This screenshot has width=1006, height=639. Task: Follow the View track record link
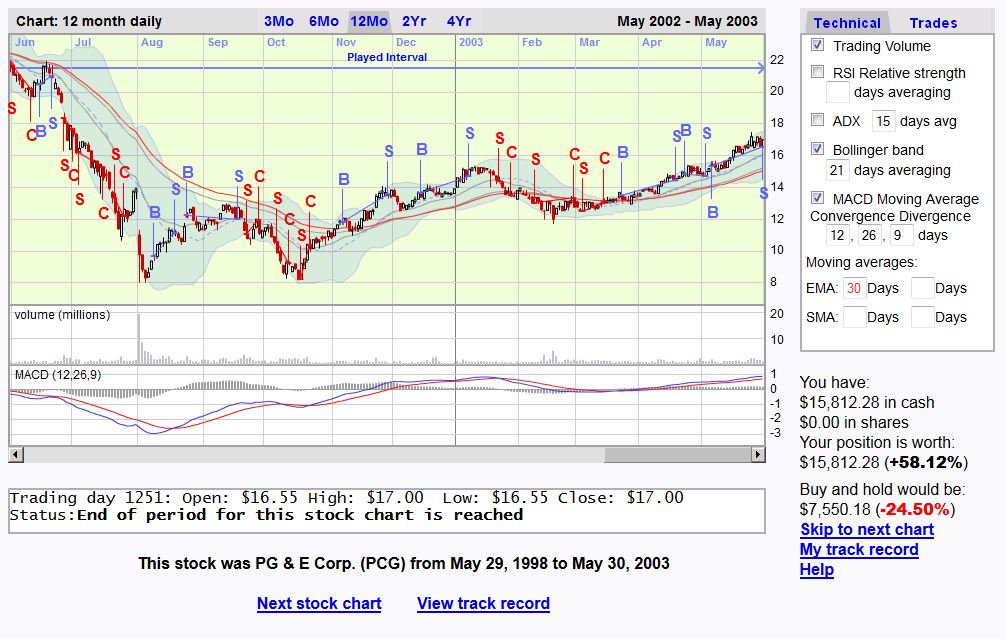coord(483,603)
